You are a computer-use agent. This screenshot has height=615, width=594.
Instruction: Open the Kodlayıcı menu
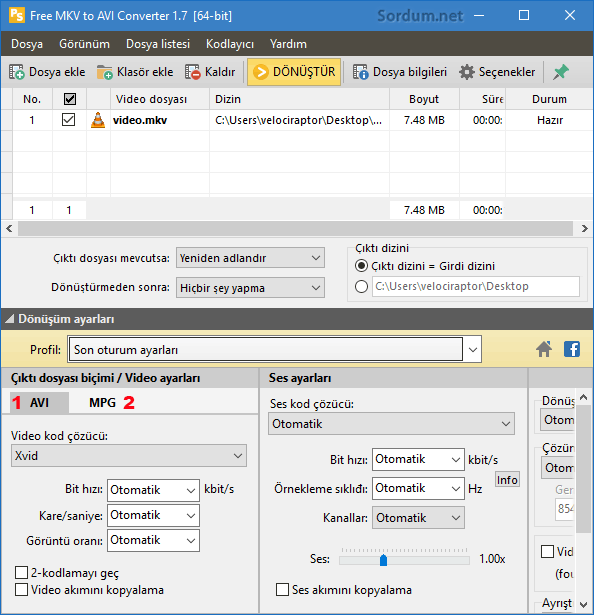pos(230,44)
